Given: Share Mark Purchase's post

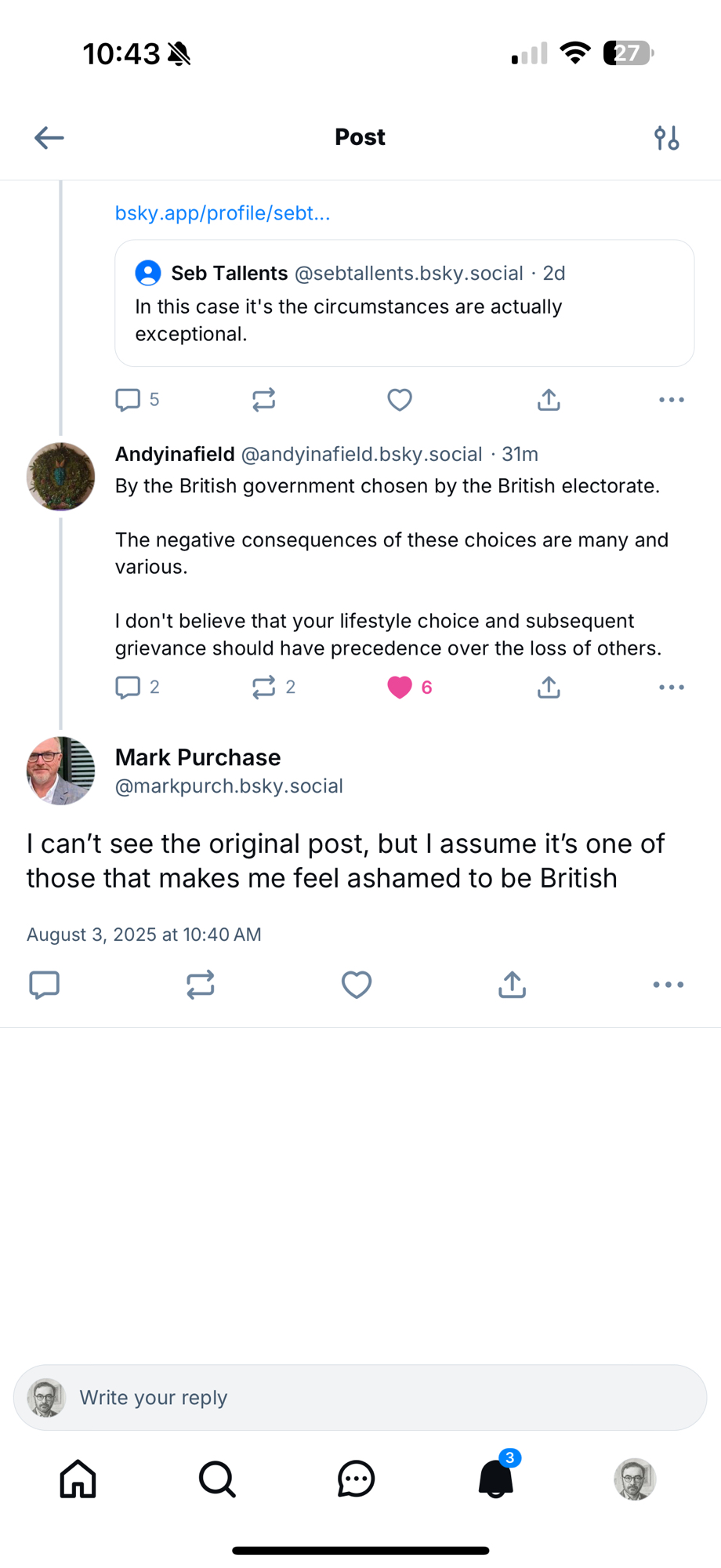Looking at the screenshot, I should tap(512, 985).
